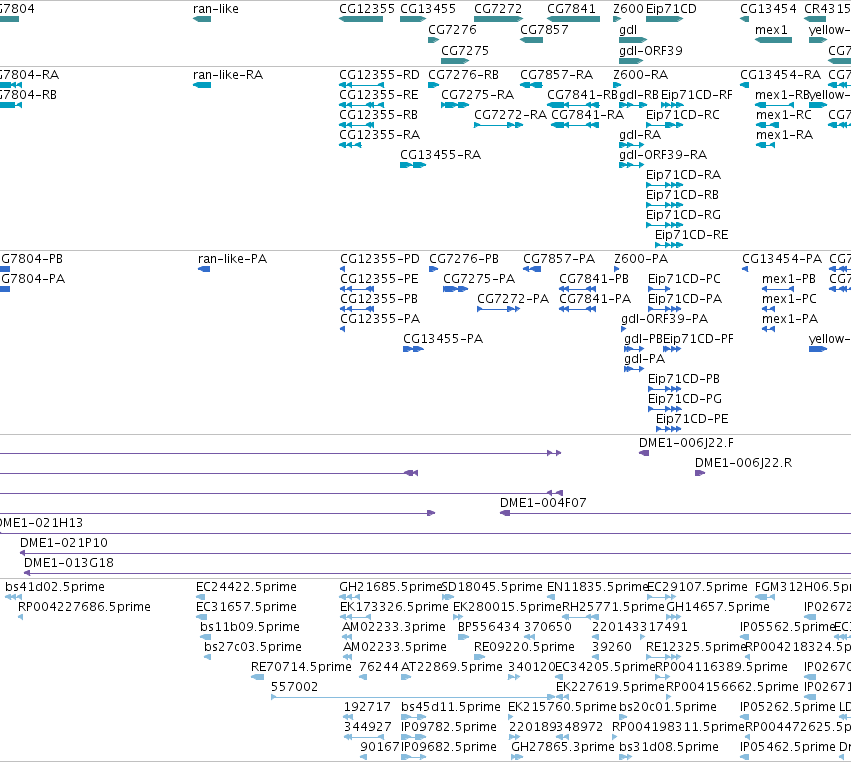Screen dimensions: 851x762
Task: Select the CG7857-RA transcript label
Action: click(556, 75)
